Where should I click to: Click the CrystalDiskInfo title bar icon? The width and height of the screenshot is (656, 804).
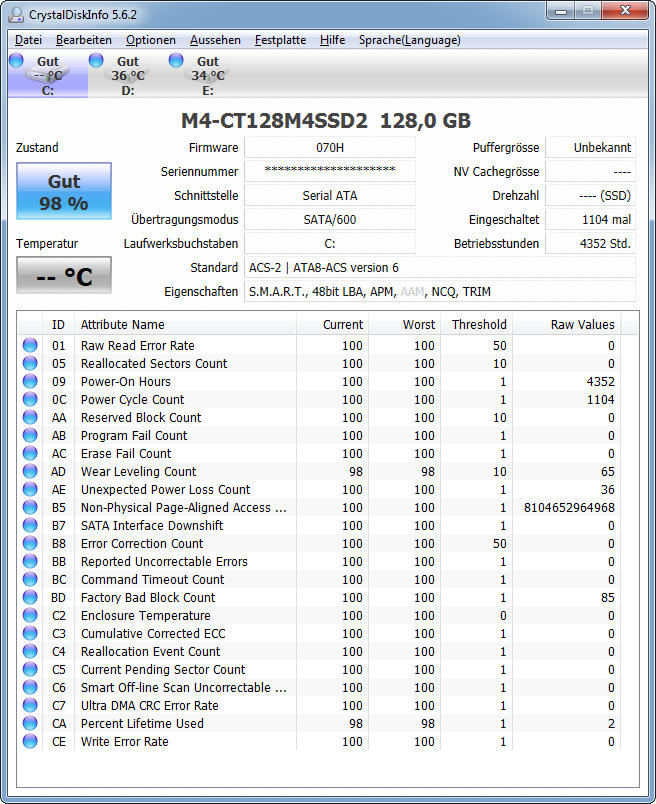coord(16,14)
